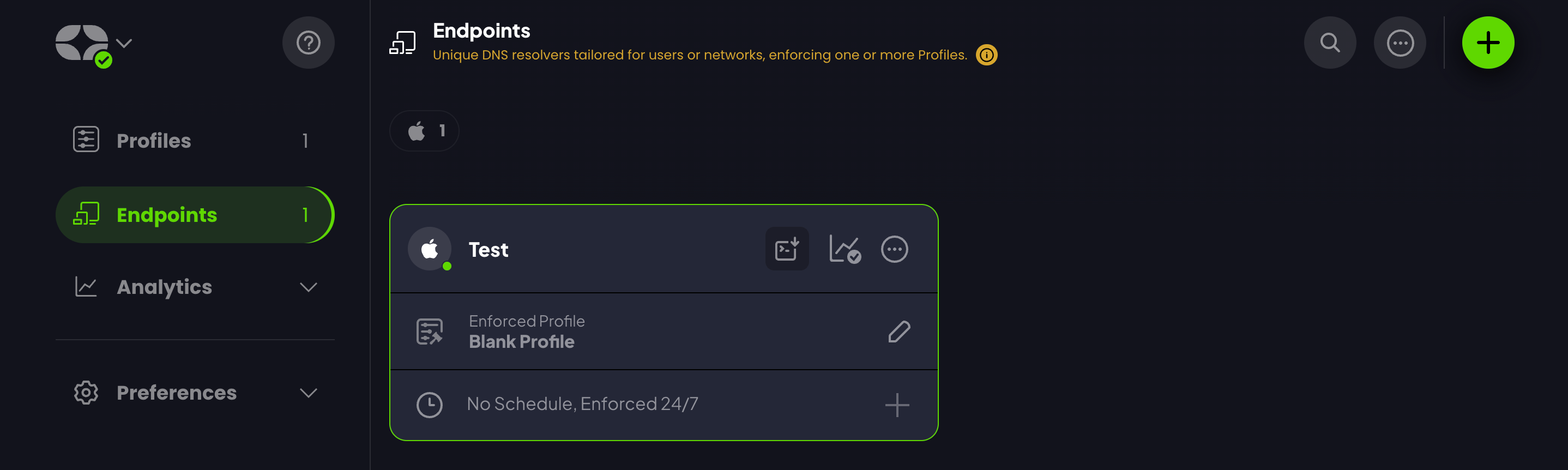Image resolution: width=1568 pixels, height=470 pixels.
Task: Click the Profiles sliders icon in the sidebar
Action: [86, 140]
